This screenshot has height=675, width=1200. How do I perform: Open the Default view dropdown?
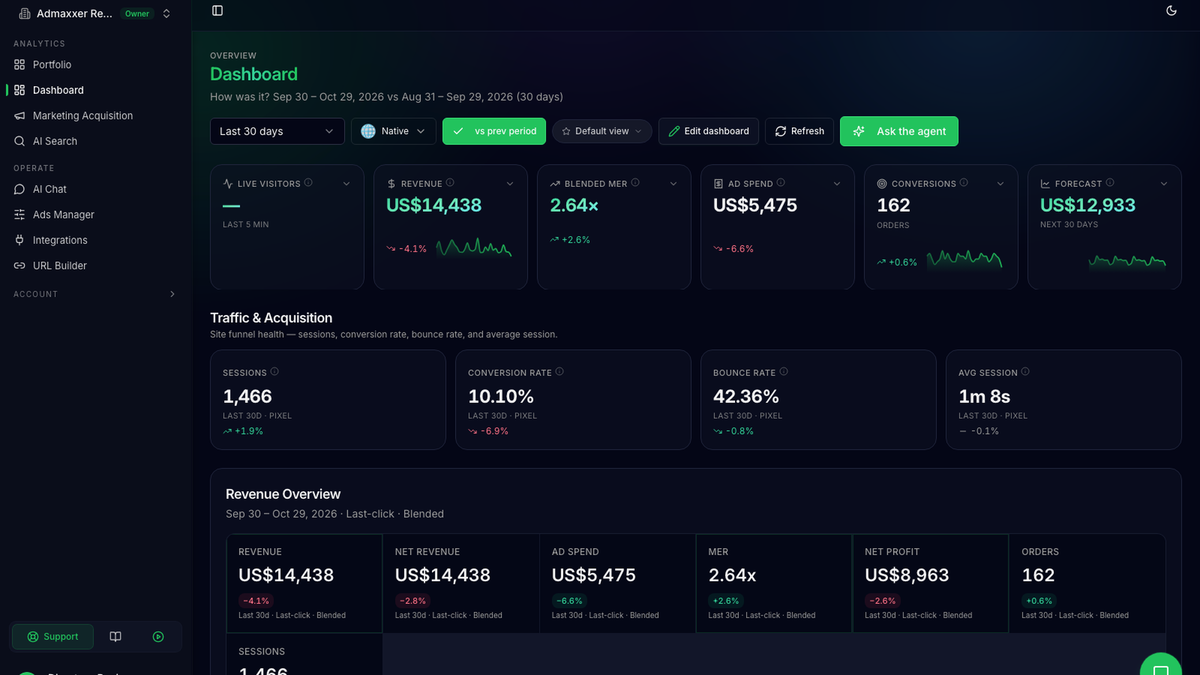pyautogui.click(x=602, y=131)
